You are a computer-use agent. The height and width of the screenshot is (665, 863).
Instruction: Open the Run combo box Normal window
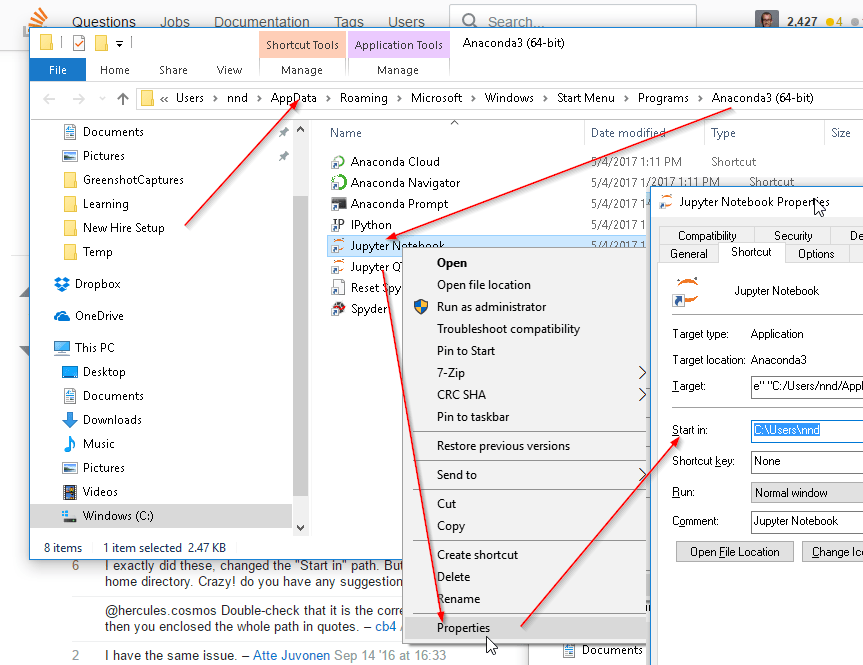[807, 493]
